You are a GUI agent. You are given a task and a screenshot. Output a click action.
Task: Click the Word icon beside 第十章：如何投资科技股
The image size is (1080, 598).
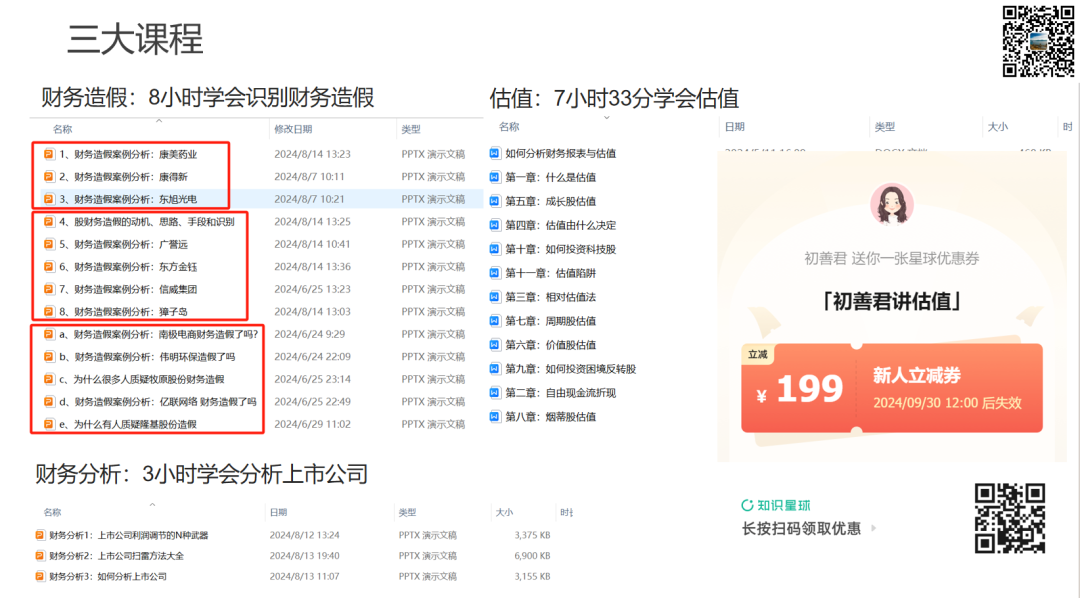pyautogui.click(x=495, y=249)
